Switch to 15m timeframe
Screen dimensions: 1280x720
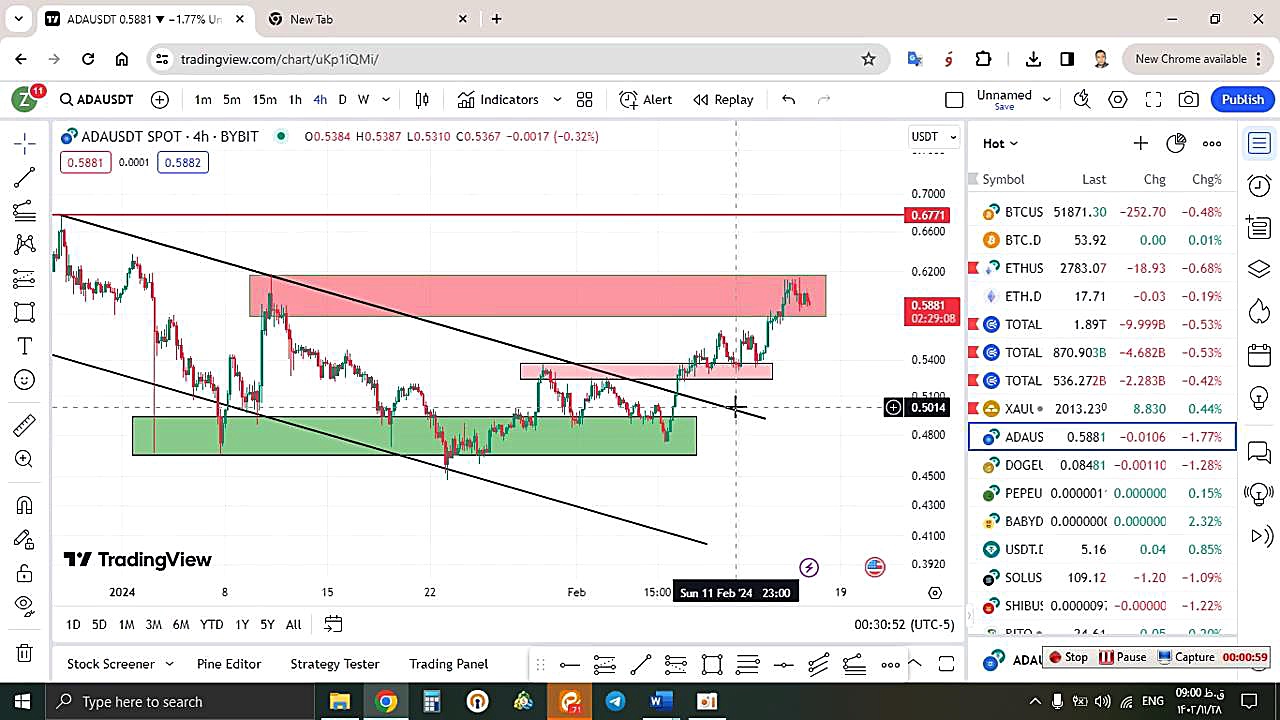pos(264,99)
